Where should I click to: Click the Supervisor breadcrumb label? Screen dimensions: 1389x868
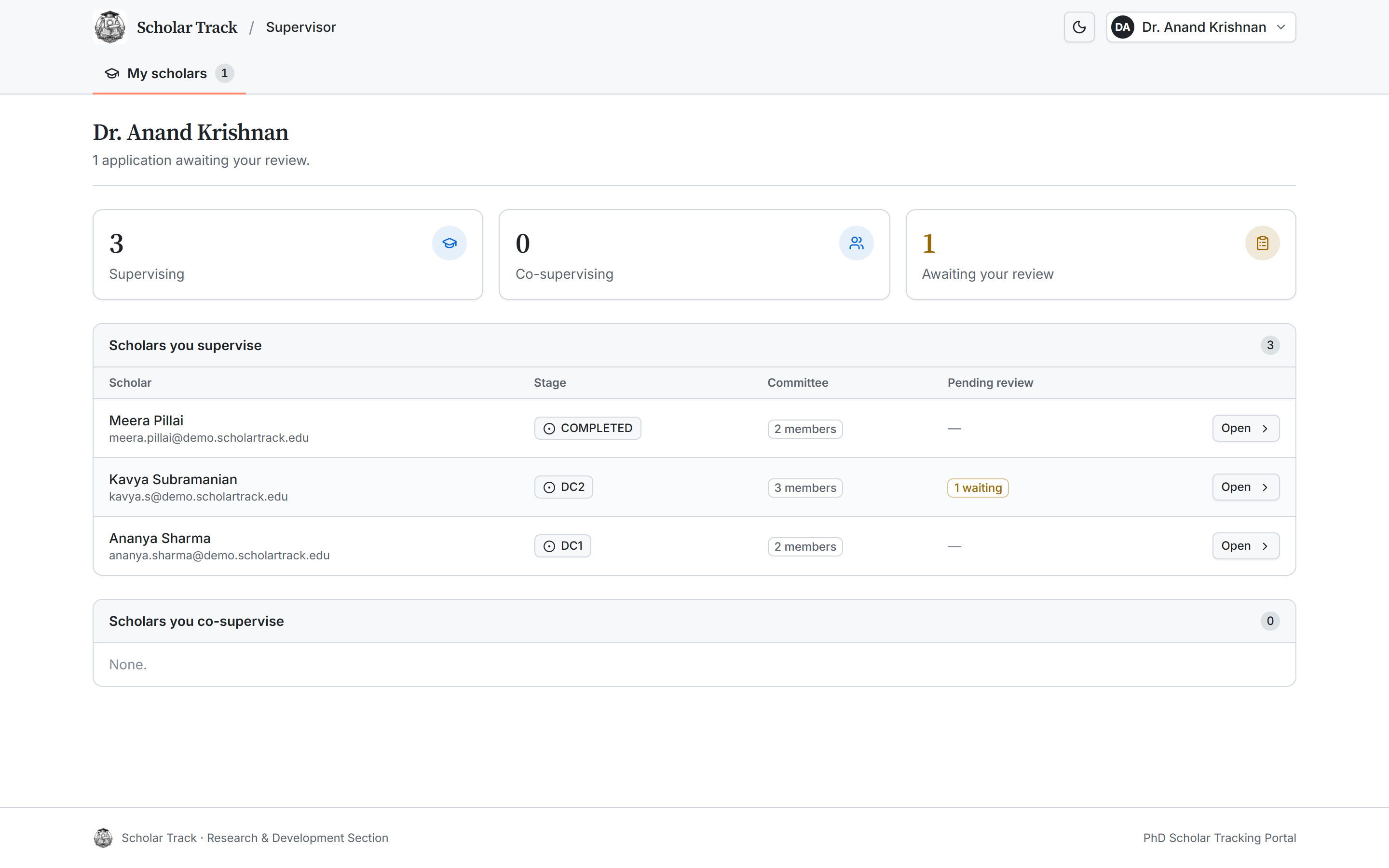[x=301, y=27]
